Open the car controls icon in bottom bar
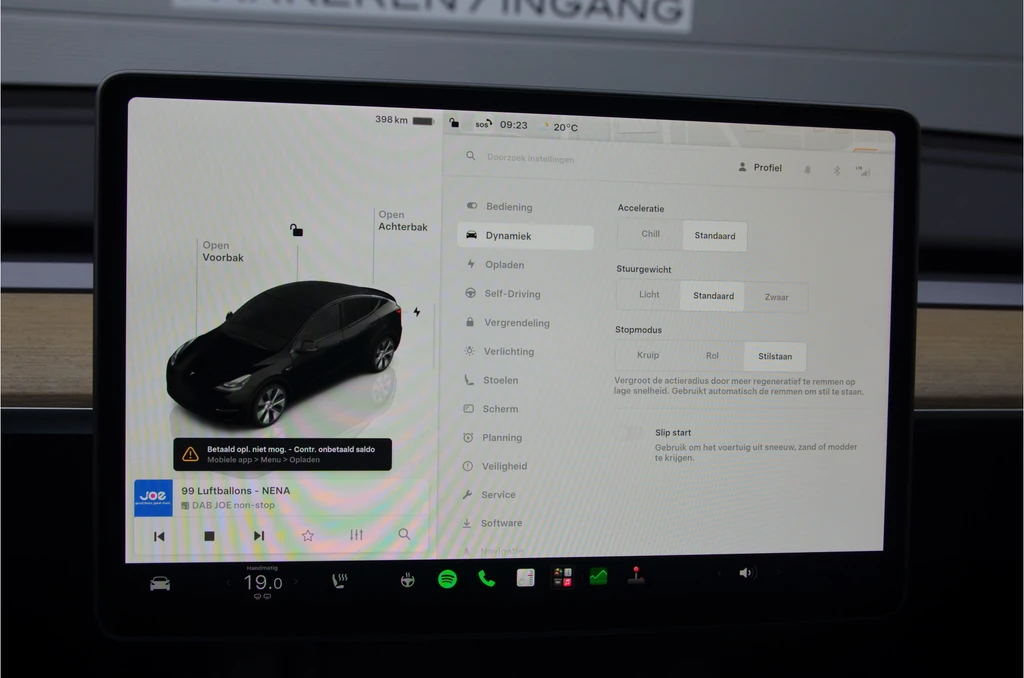The image size is (1024, 678). point(160,583)
